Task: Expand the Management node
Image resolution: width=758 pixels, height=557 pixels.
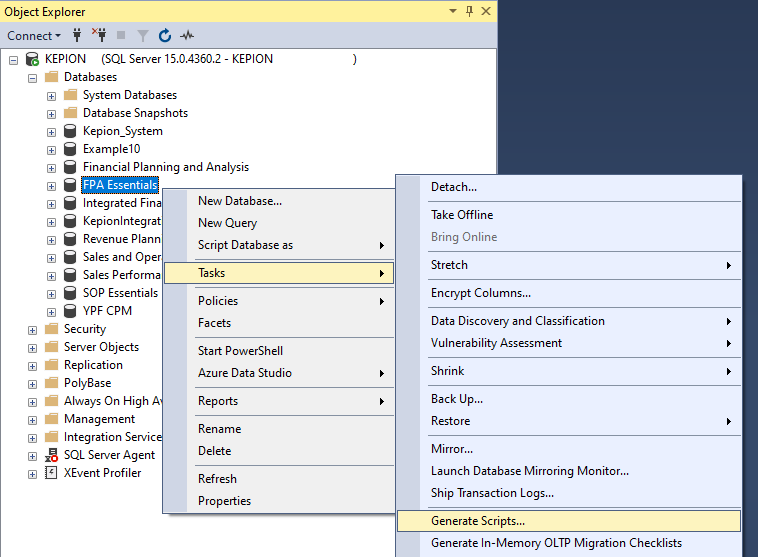Action: 32,420
